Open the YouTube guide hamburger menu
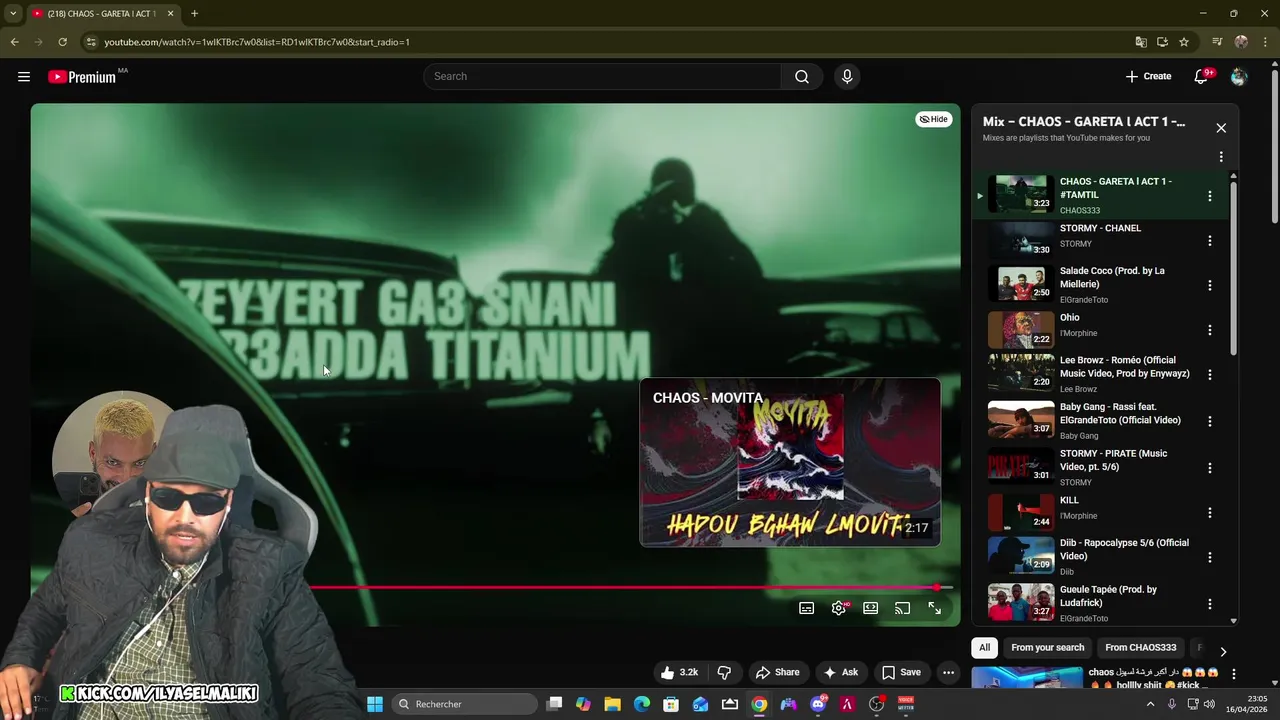This screenshot has width=1280, height=720. (x=24, y=76)
